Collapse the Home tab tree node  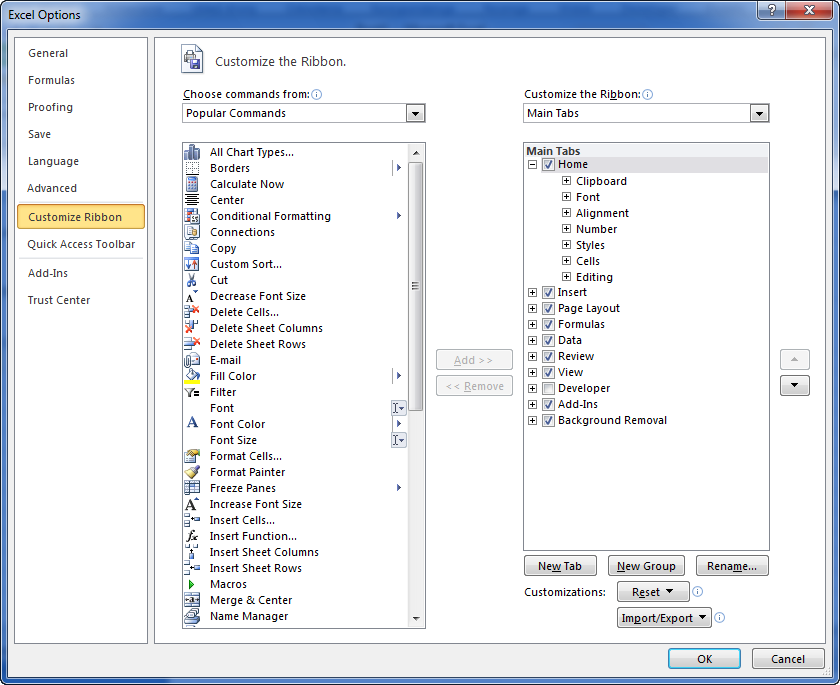pyautogui.click(x=532, y=164)
